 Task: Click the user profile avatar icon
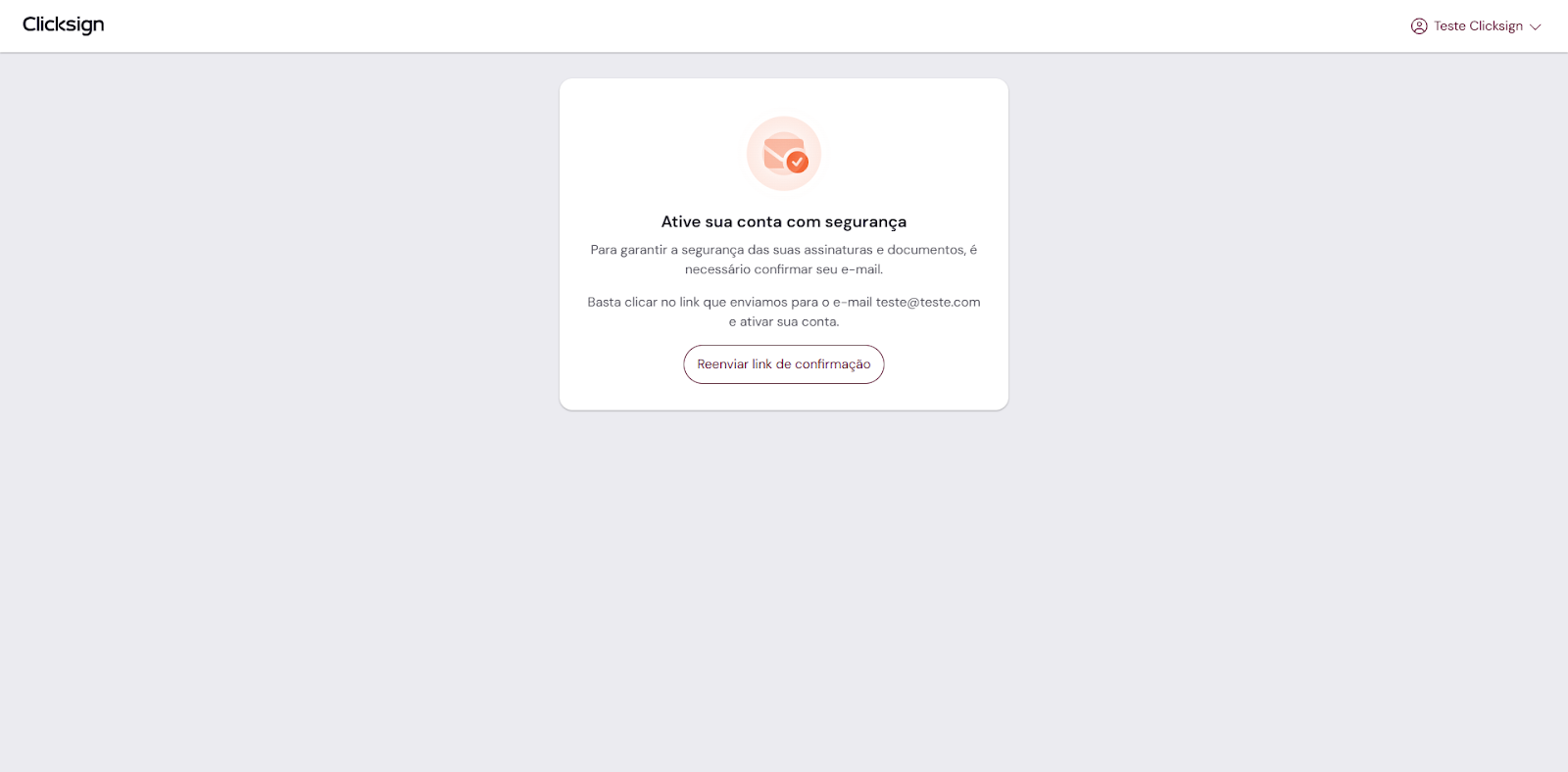coord(1419,26)
